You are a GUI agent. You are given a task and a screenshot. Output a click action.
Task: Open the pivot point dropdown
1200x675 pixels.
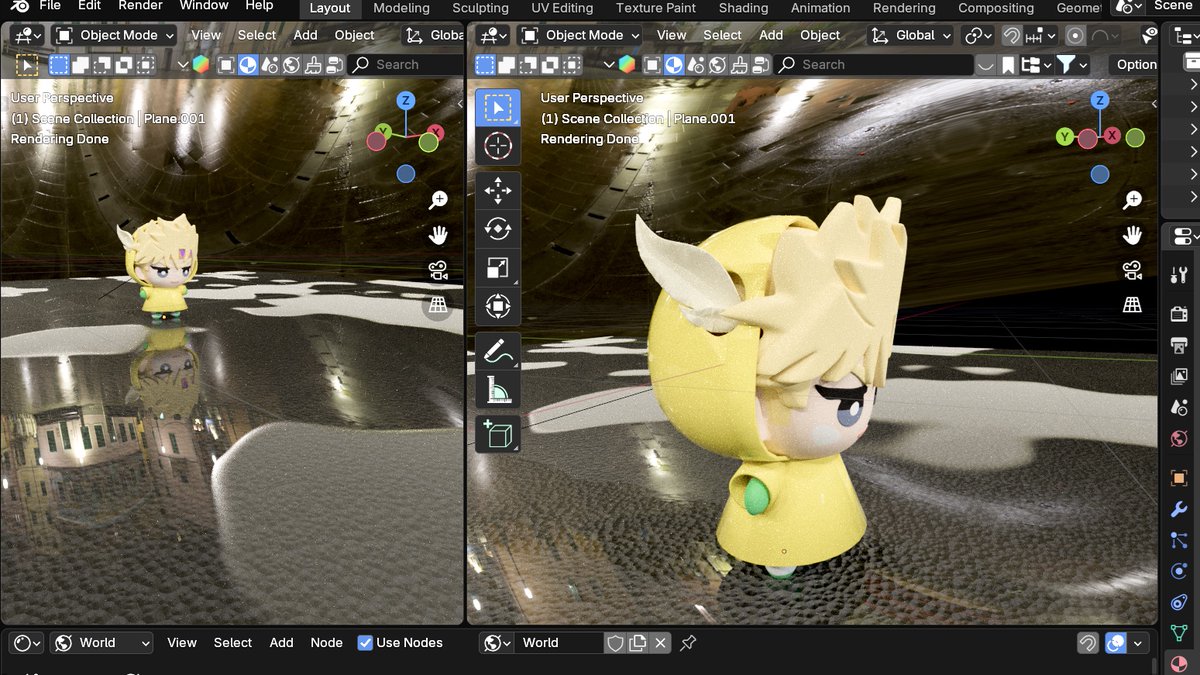point(978,36)
